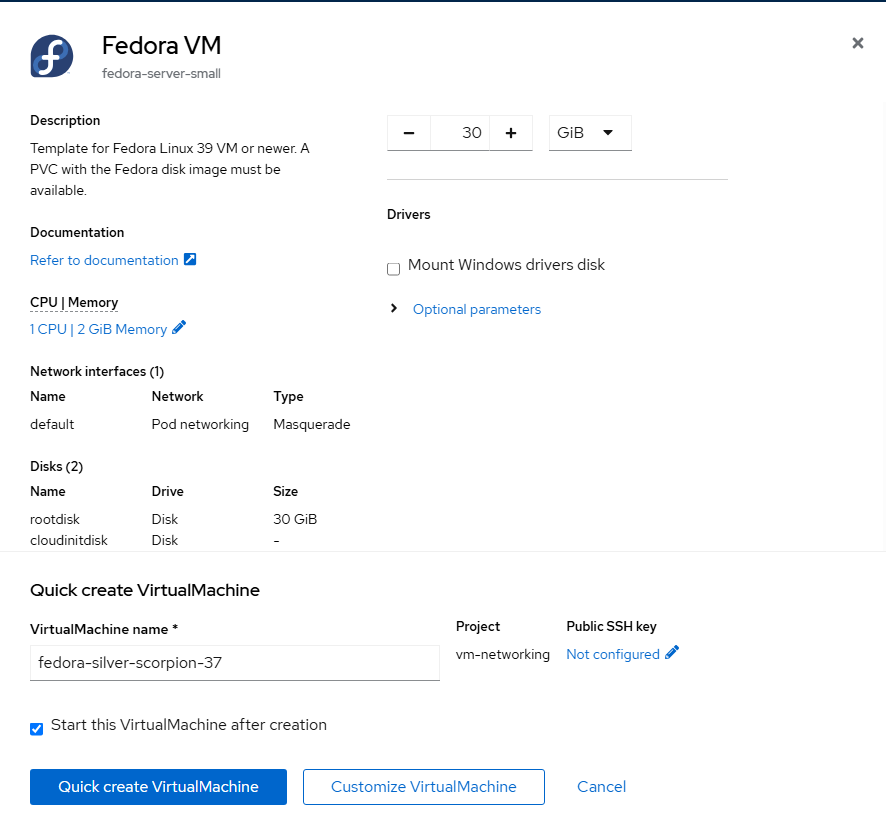Screen dimensions: 886x829
Task: Decrease disk size with minus button
Action: coord(409,133)
